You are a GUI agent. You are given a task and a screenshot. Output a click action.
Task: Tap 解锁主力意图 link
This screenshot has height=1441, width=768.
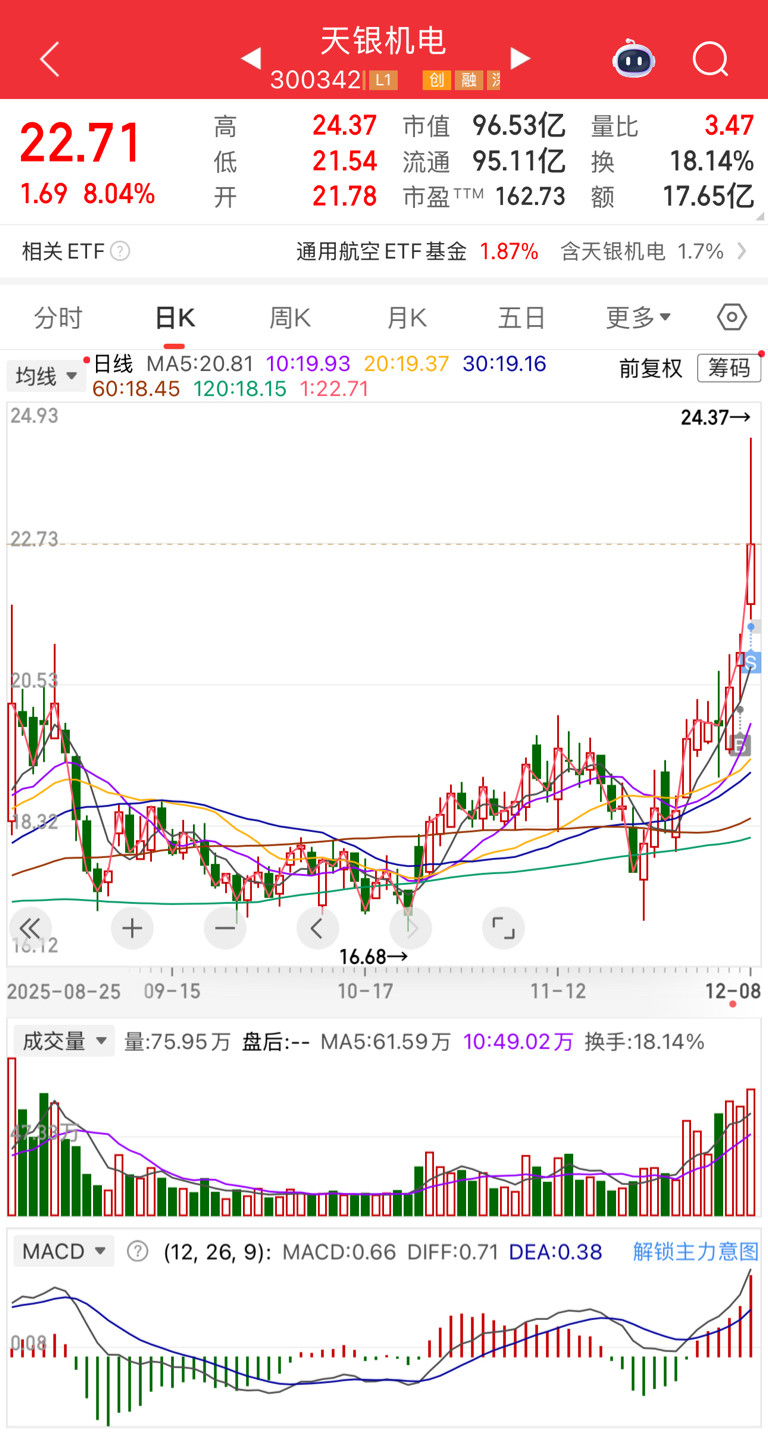pyautogui.click(x=696, y=1251)
